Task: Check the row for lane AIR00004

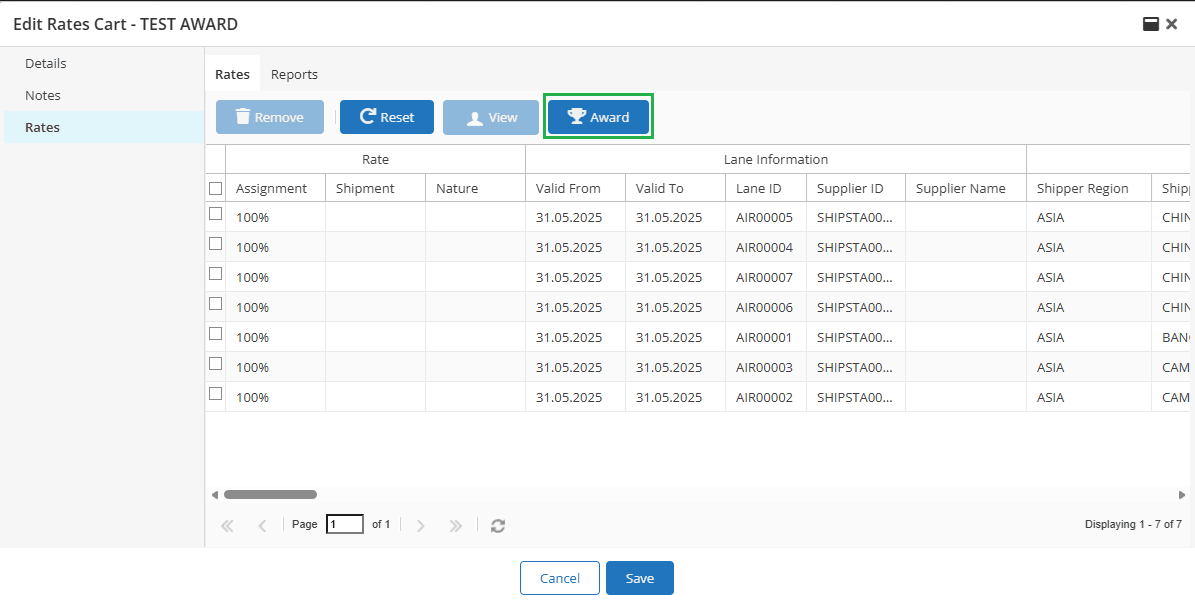Action: [x=216, y=244]
